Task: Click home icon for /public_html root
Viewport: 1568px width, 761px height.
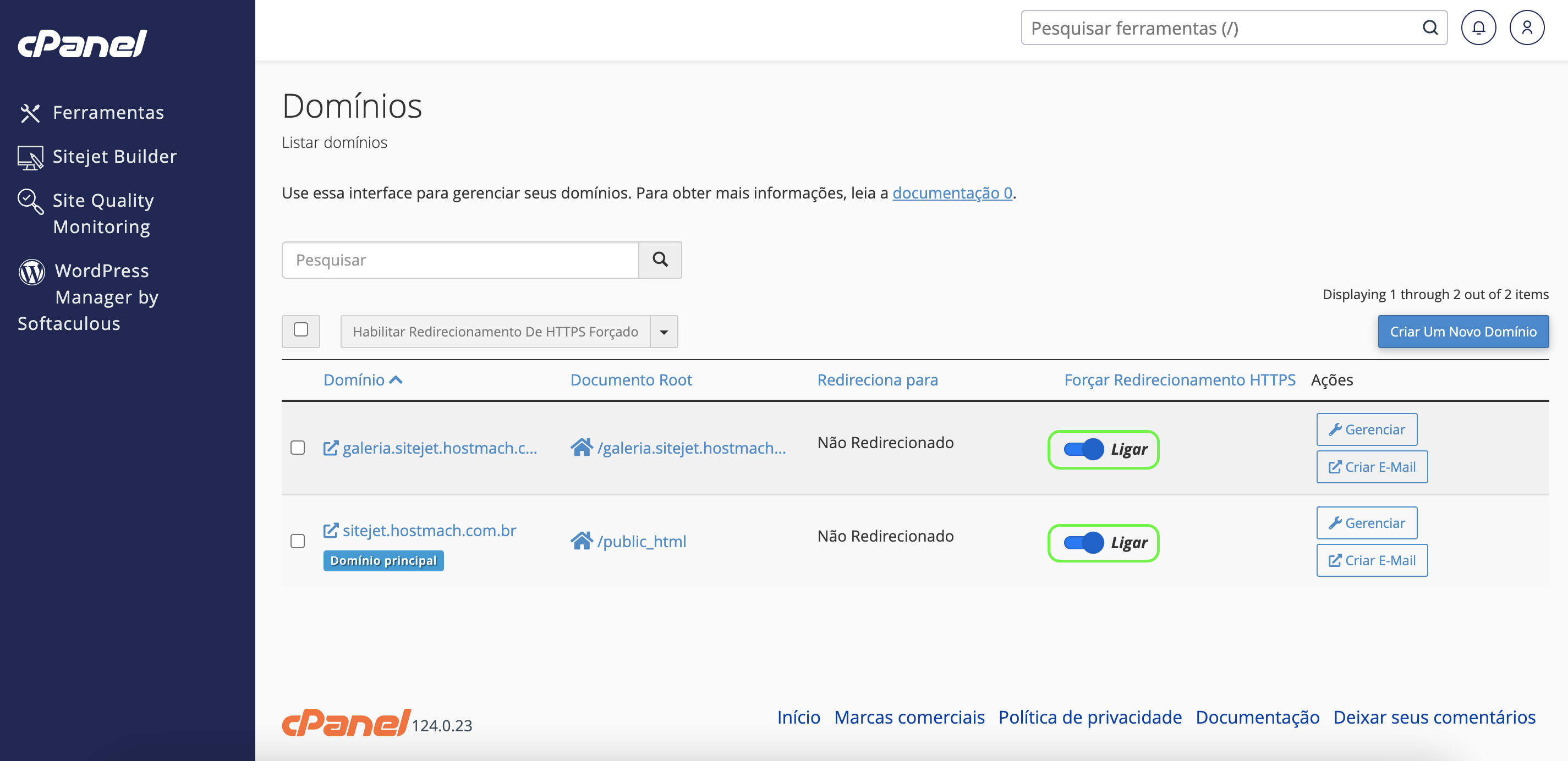Action: point(582,541)
